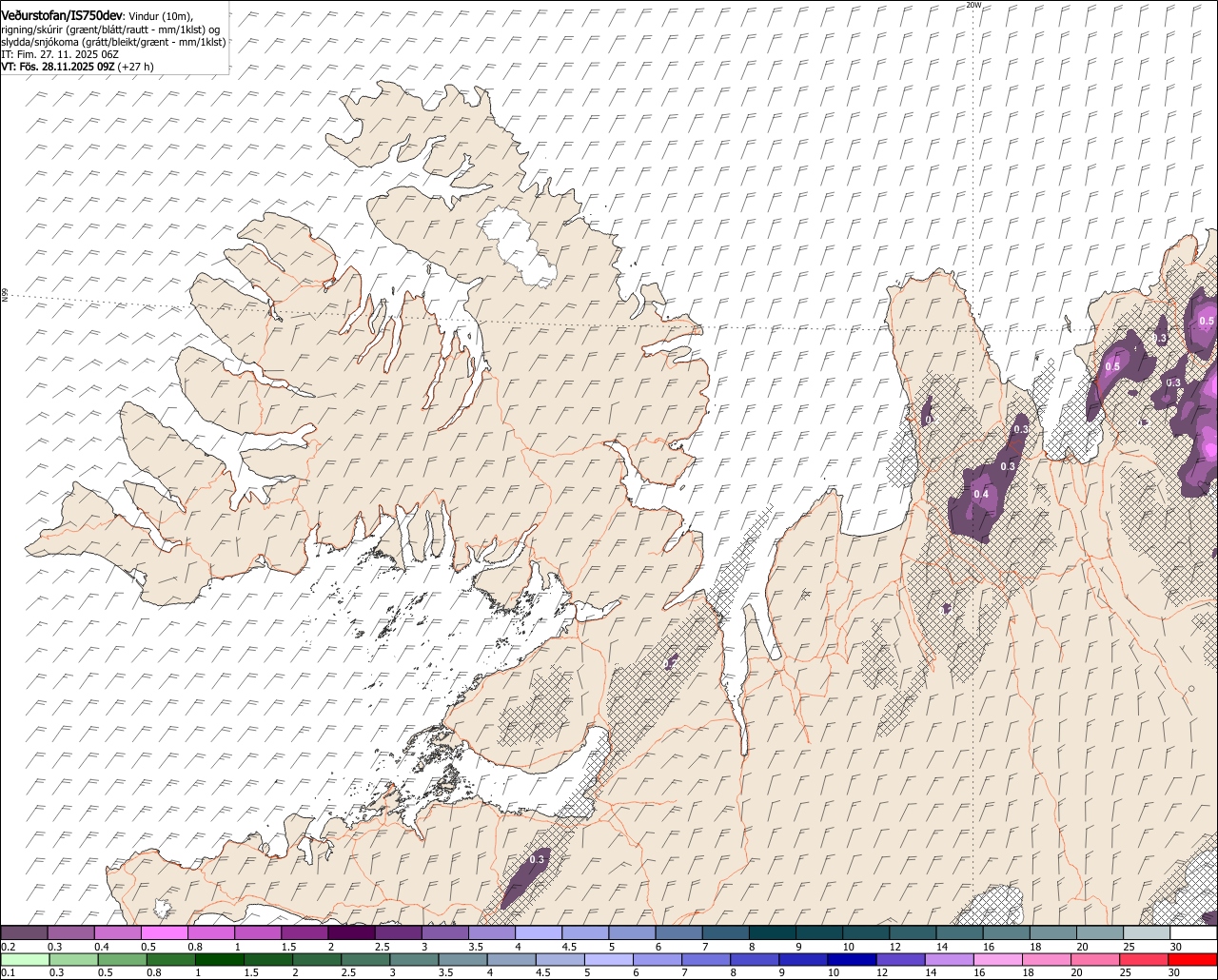The width and height of the screenshot is (1218, 980).
Task: Click the 30 label under the lower legend
Action: 1173,972
